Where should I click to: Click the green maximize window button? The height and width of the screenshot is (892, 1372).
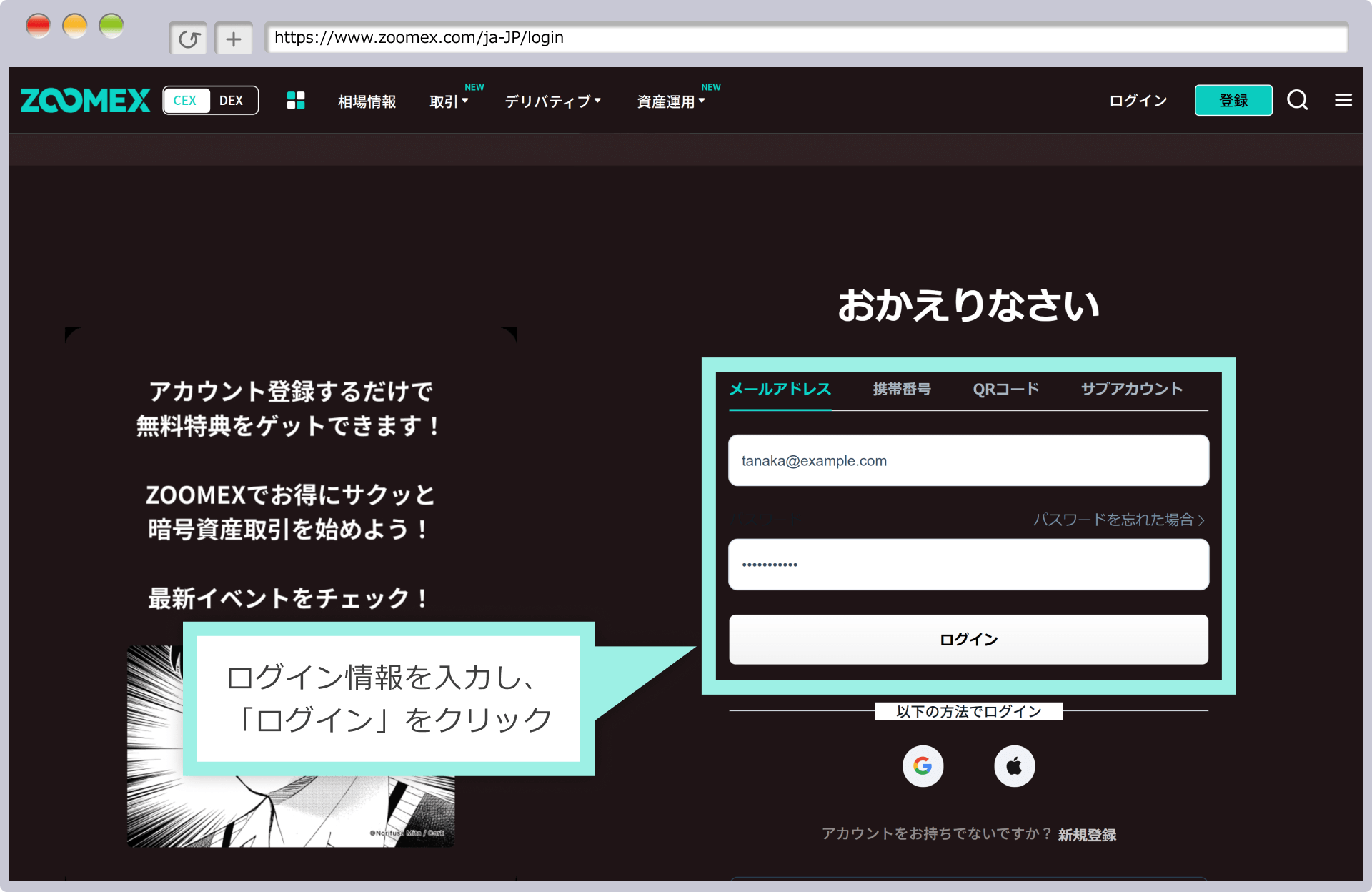coord(111,26)
